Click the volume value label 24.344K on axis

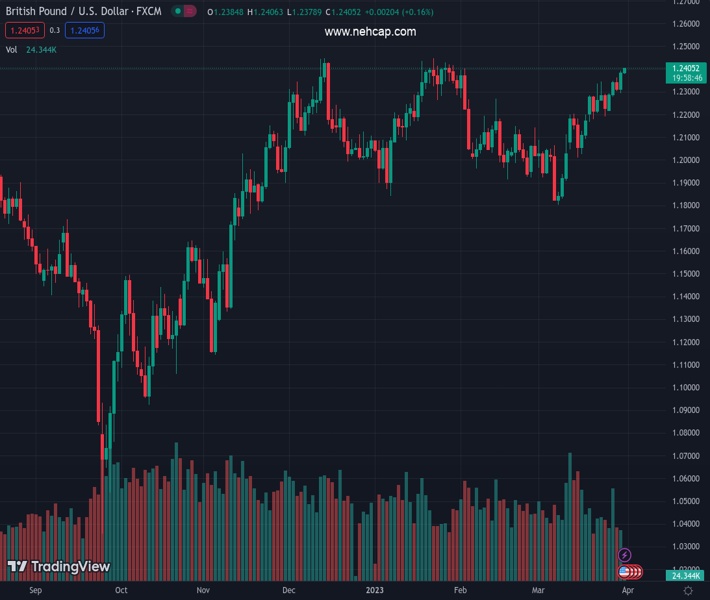pyautogui.click(x=685, y=575)
